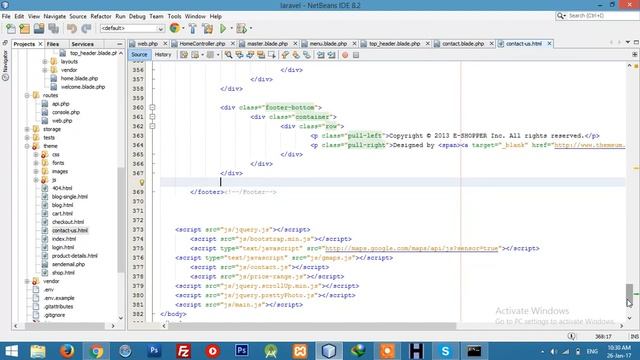Click Find Previous Occurrence editor icon
Image resolution: width=640 pixels, height=360 pixels.
tap(239, 55)
